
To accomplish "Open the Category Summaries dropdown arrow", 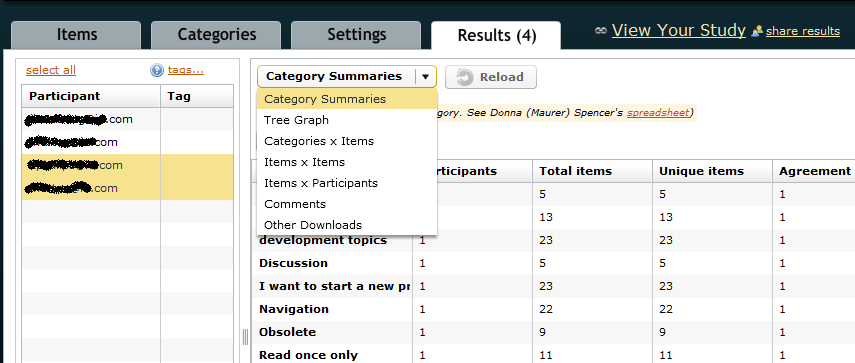I will point(425,77).
